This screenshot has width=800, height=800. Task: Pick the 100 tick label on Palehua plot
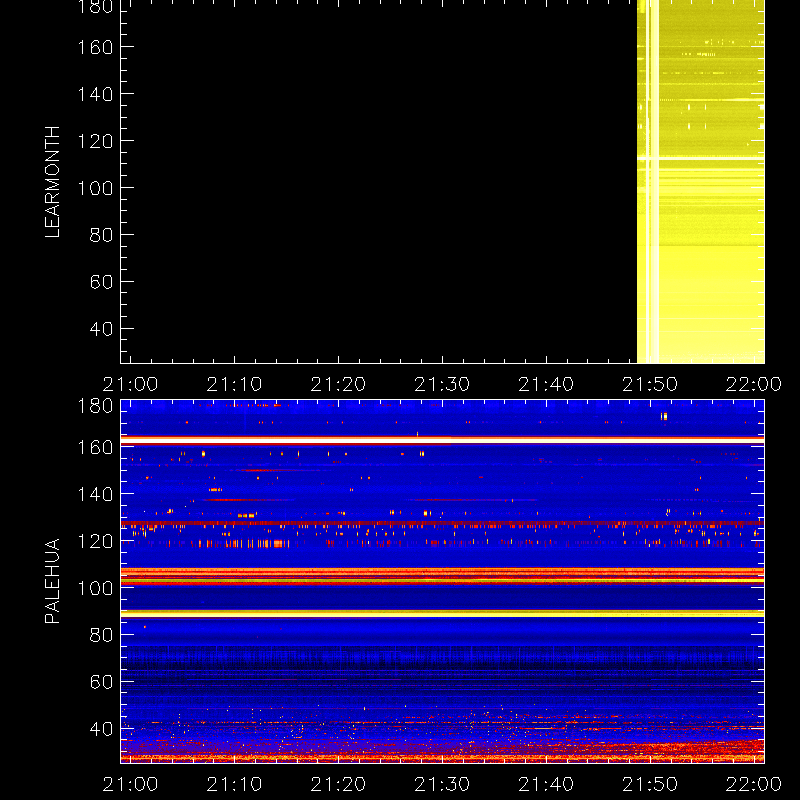pyautogui.click(x=95, y=588)
